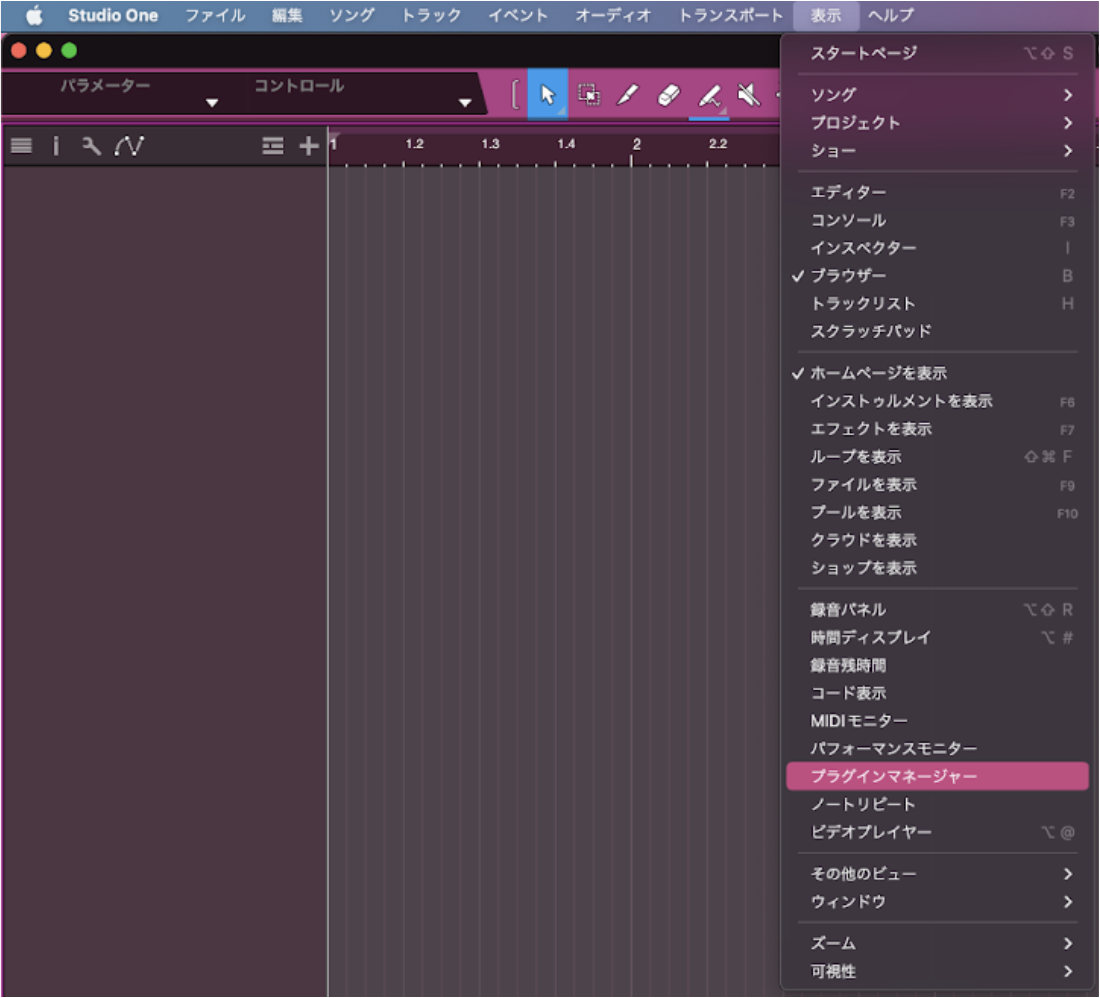
Task: Choose コンソール menu item
Action: pyautogui.click(x=937, y=220)
